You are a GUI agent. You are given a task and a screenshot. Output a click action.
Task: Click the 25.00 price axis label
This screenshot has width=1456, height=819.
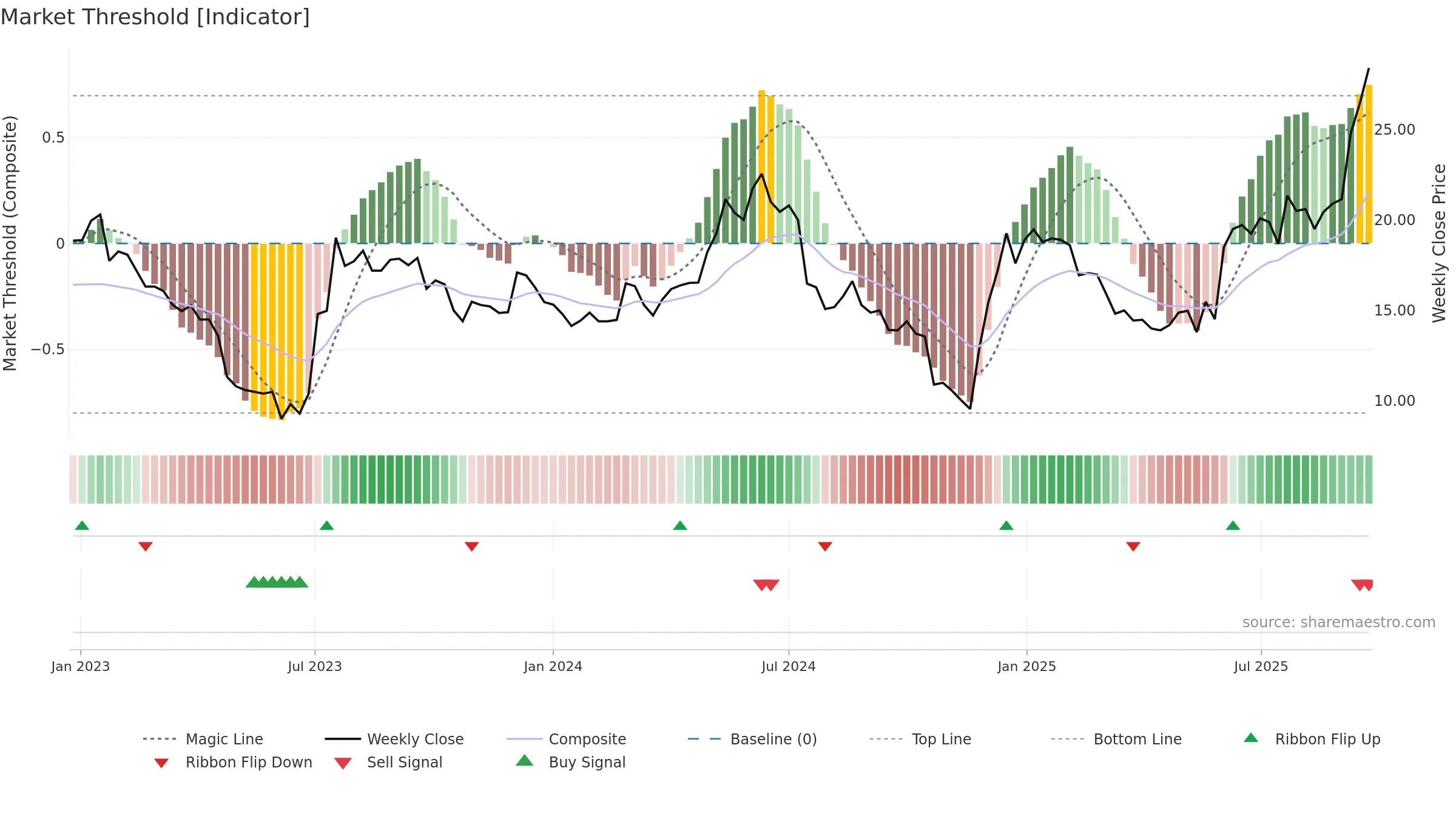coord(1395,130)
